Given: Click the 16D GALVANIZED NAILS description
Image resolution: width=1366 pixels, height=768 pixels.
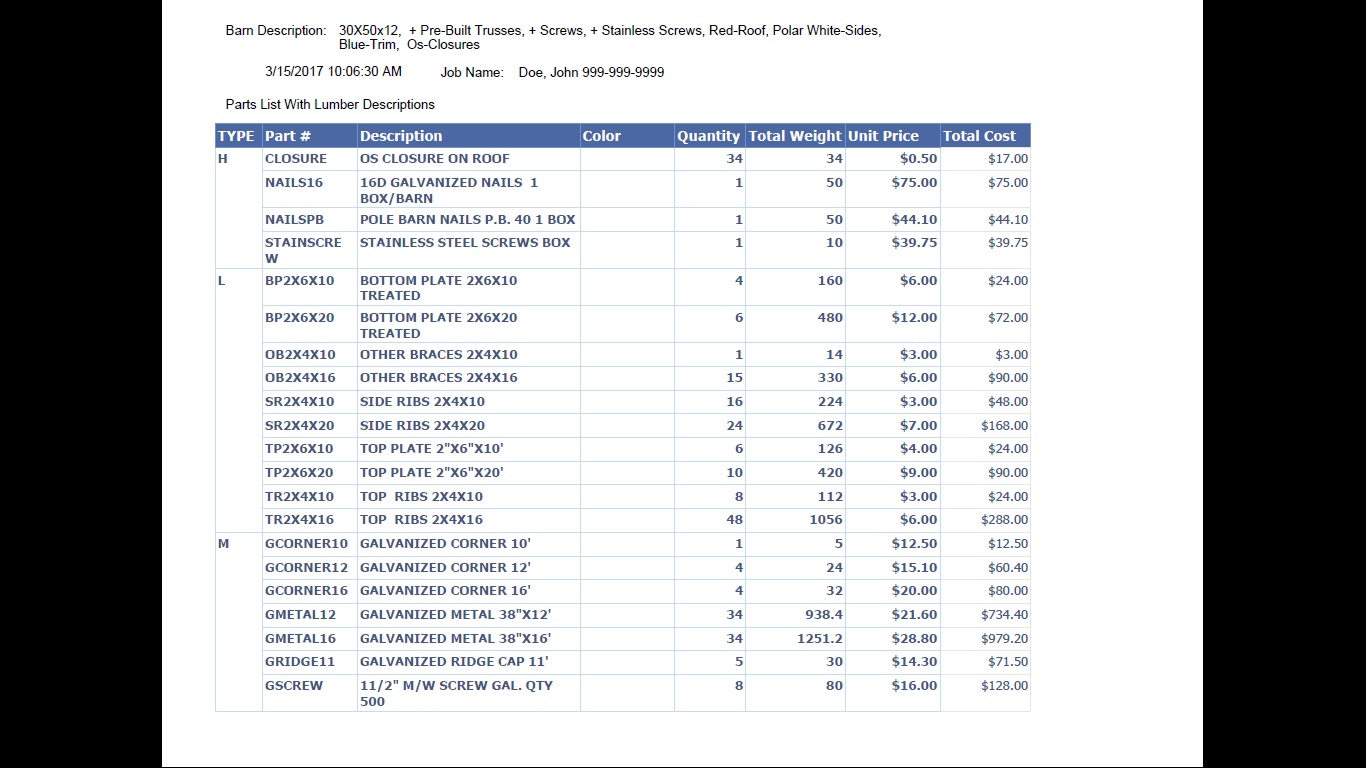Looking at the screenshot, I should [x=449, y=191].
